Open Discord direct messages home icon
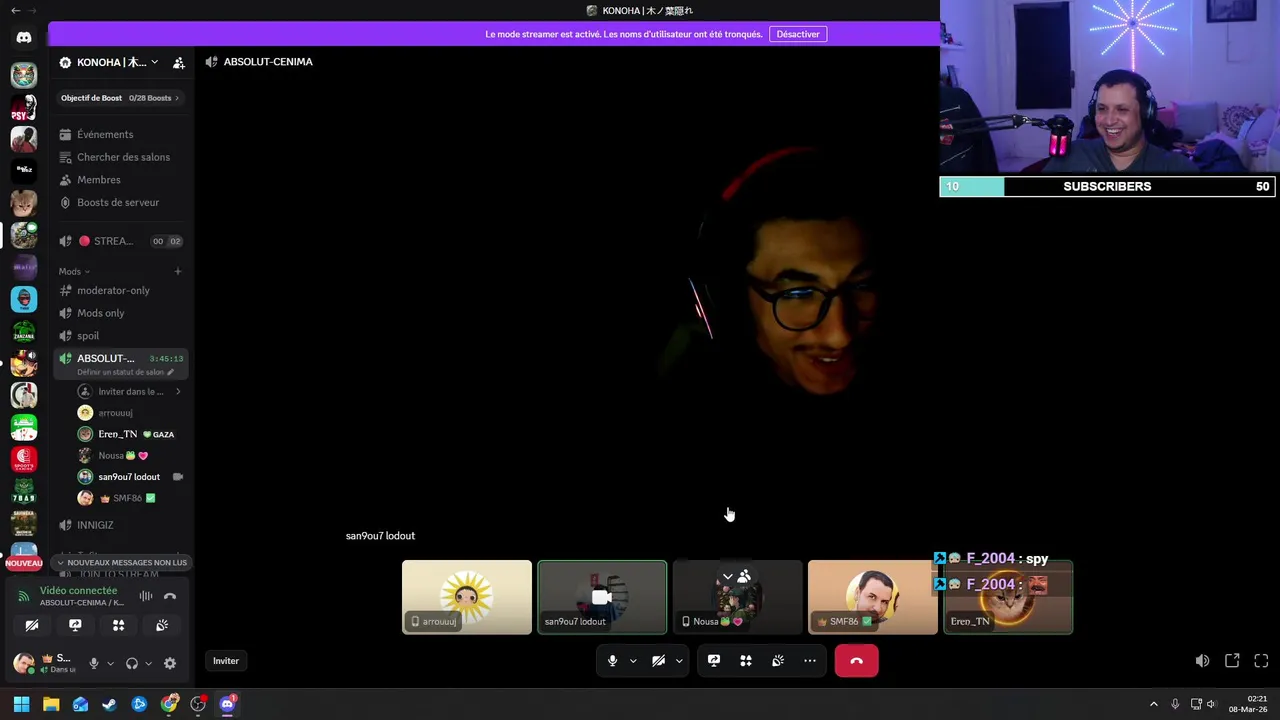The height and width of the screenshot is (720, 1280). point(24,38)
